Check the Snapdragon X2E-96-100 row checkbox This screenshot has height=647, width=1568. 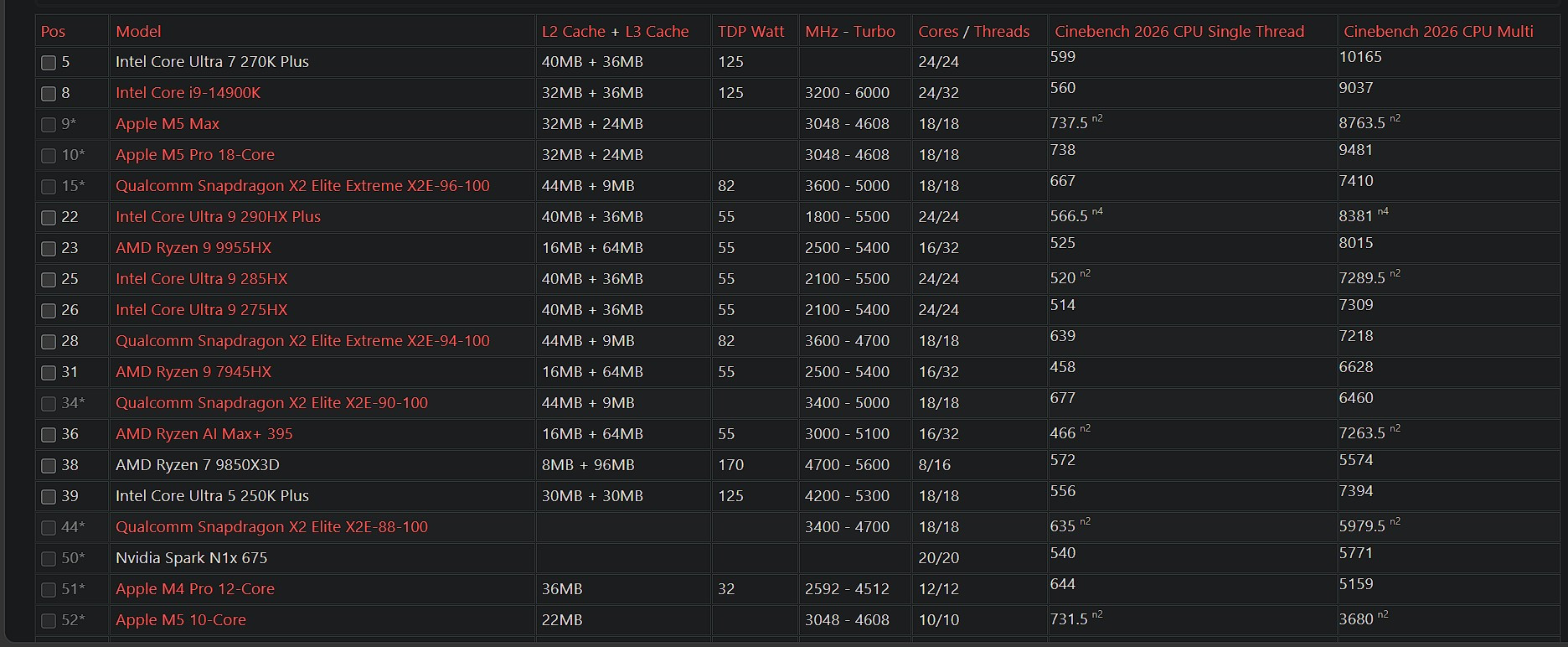click(x=49, y=187)
